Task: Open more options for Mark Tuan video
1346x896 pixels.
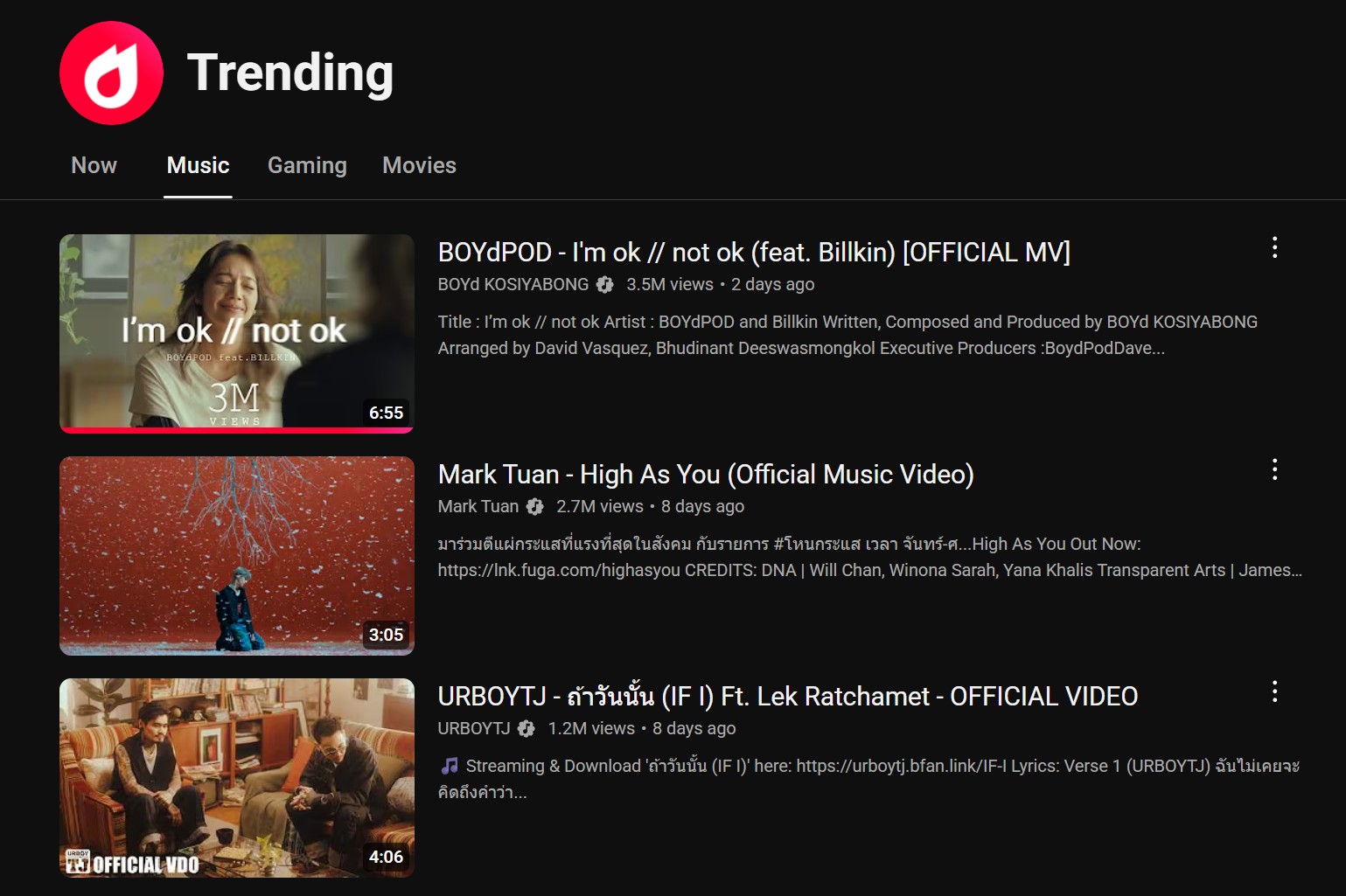Action: point(1274,469)
